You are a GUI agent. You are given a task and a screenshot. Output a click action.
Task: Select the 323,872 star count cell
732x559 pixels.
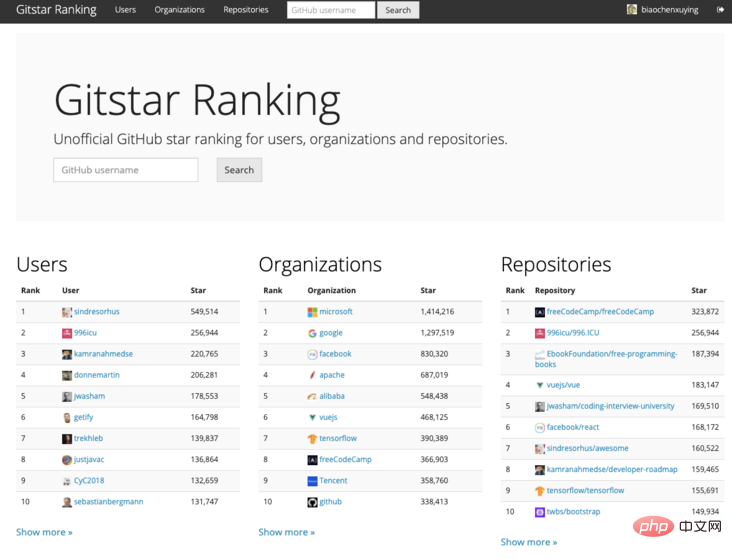(x=705, y=311)
